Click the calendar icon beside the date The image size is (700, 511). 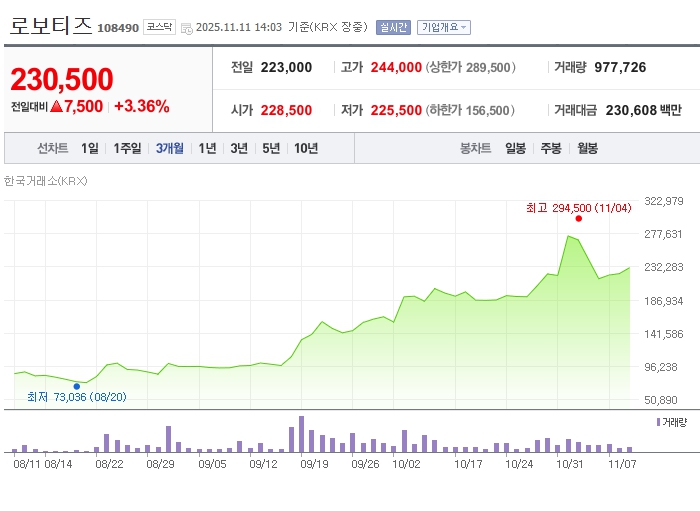[186, 28]
